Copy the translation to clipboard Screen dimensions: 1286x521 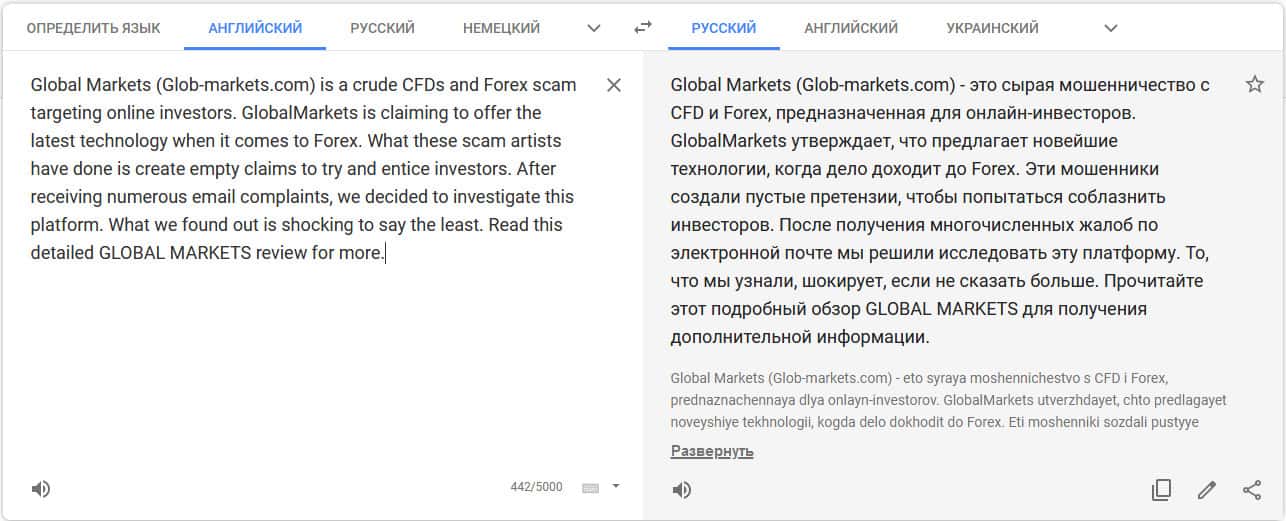tap(1161, 490)
